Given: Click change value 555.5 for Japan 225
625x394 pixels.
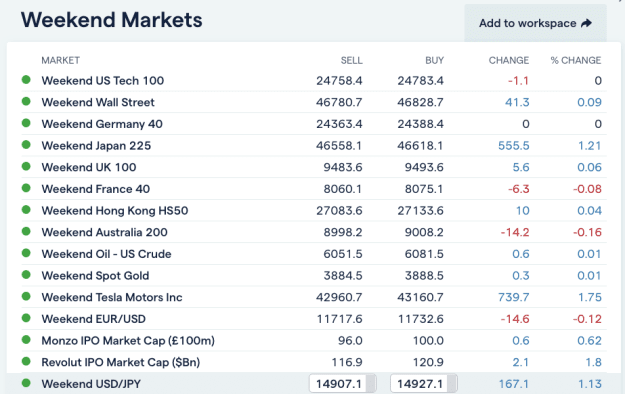Looking at the screenshot, I should pos(514,146).
